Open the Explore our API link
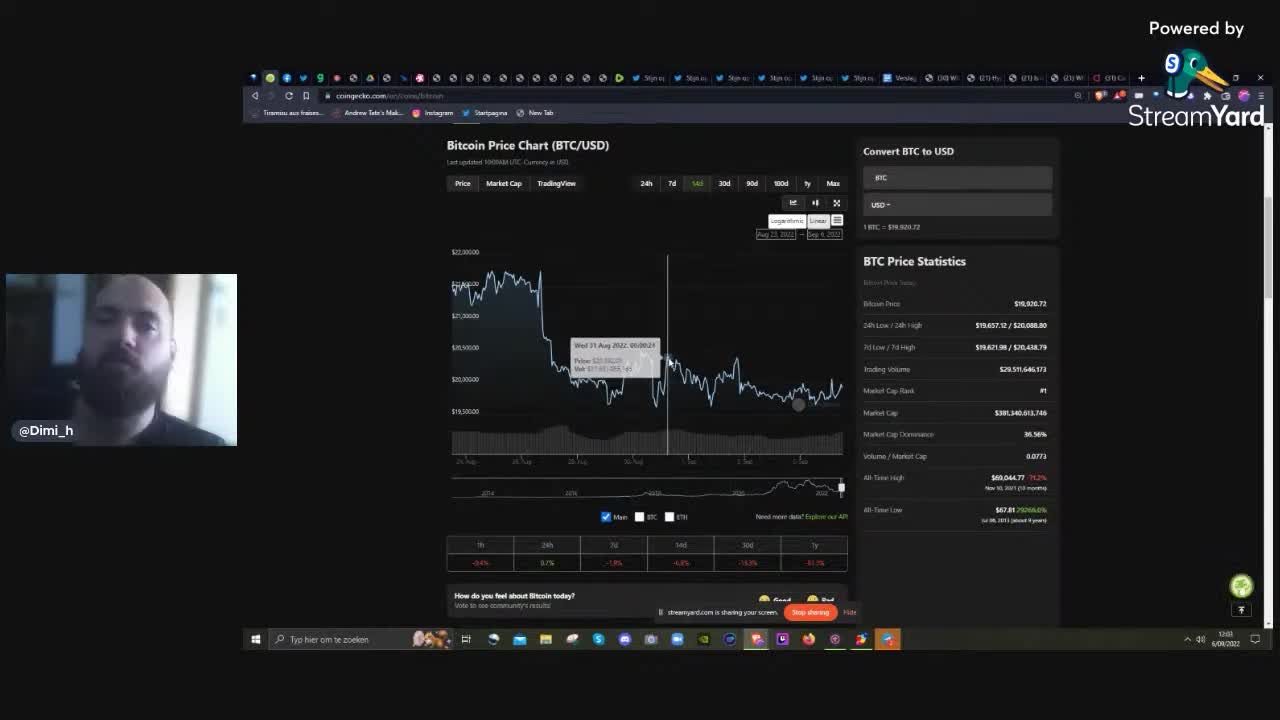Image resolution: width=1280 pixels, height=720 pixels. (x=826, y=517)
